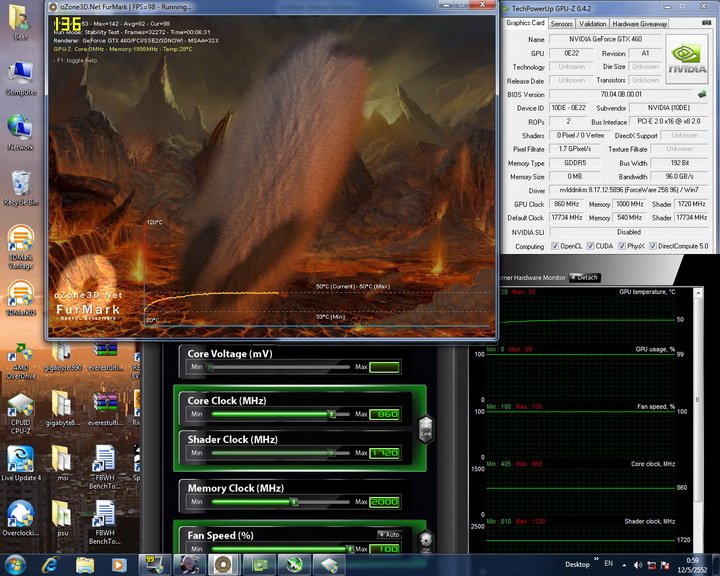Click the empty Core Voltage value field

[385, 367]
